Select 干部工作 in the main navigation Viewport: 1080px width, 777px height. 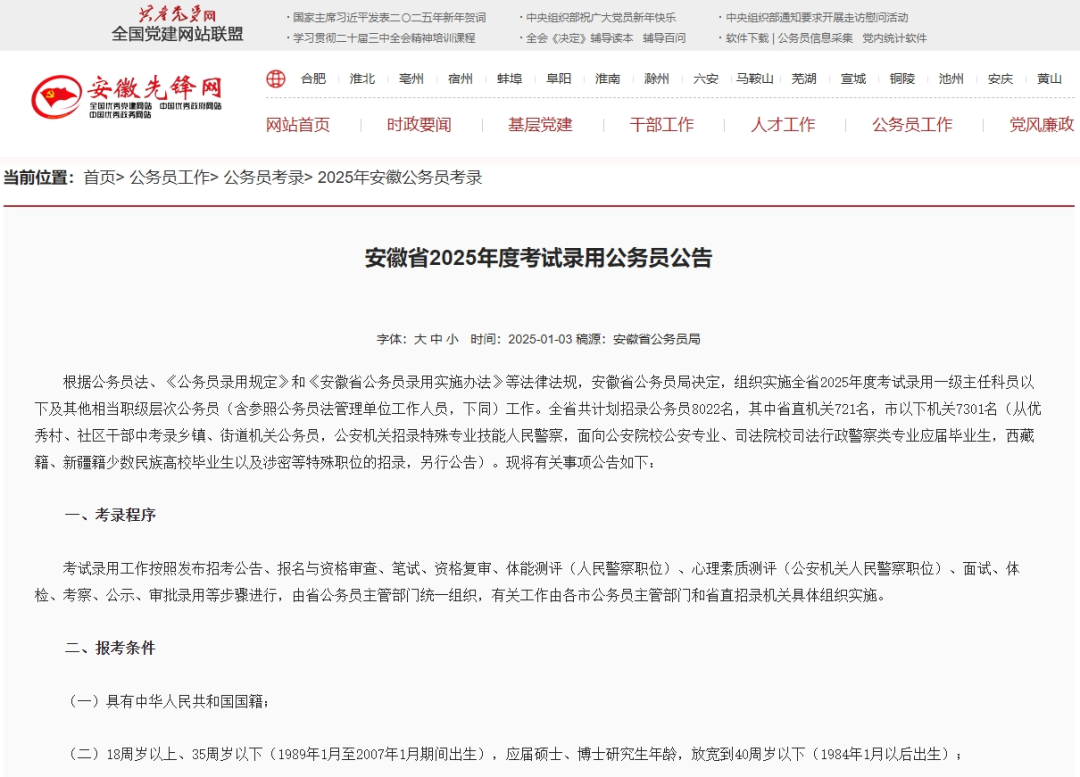coord(661,125)
